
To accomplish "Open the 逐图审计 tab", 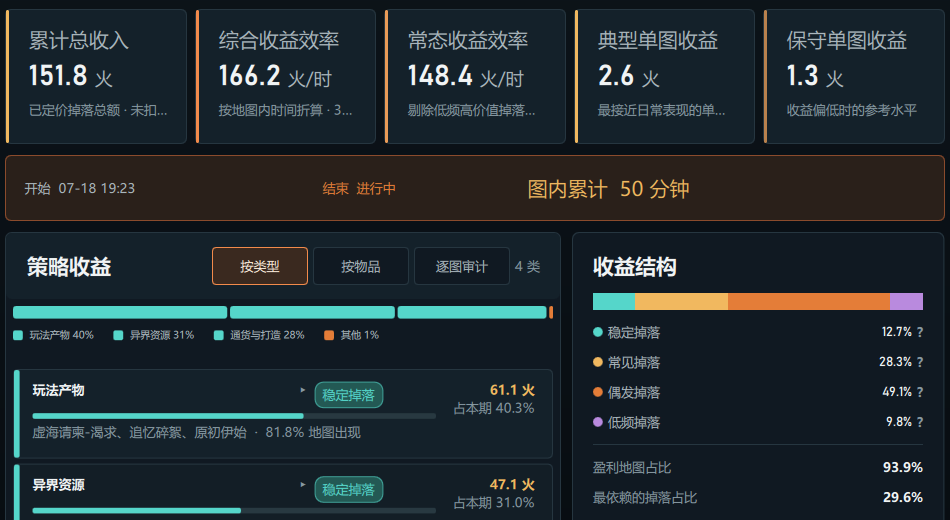I will pyautogui.click(x=462, y=266).
